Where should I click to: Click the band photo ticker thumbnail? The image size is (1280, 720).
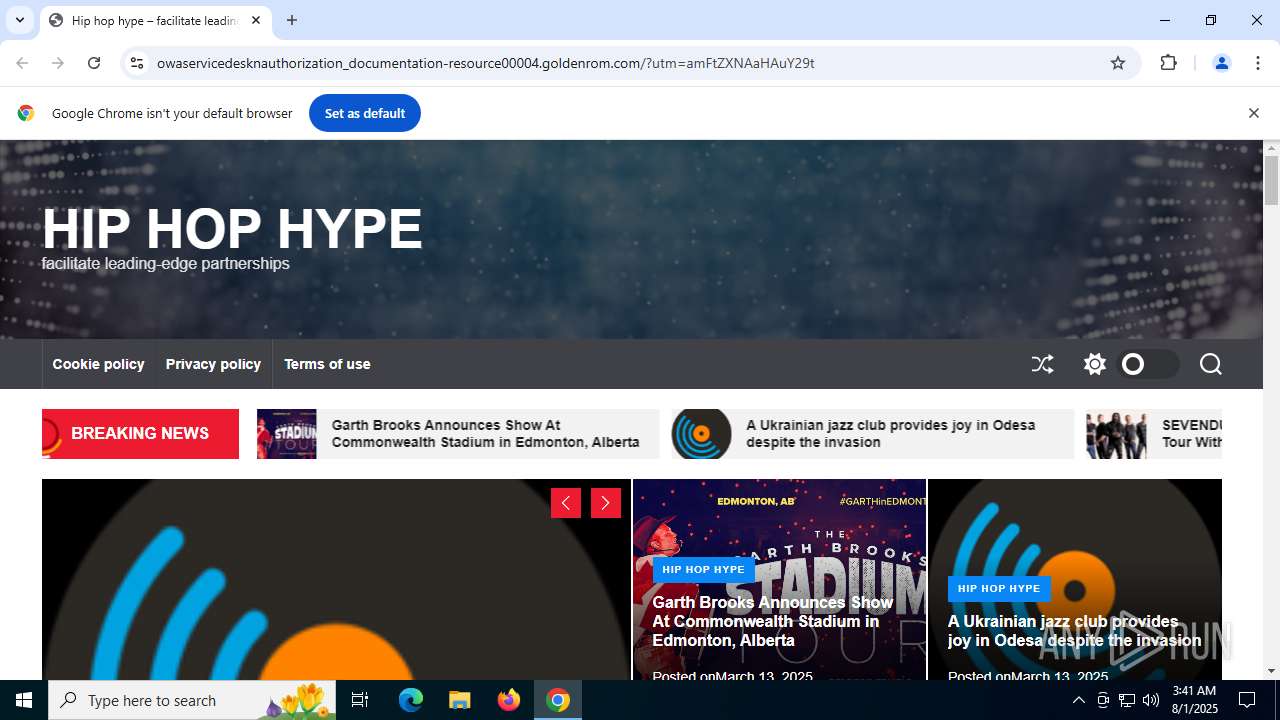click(x=1117, y=434)
